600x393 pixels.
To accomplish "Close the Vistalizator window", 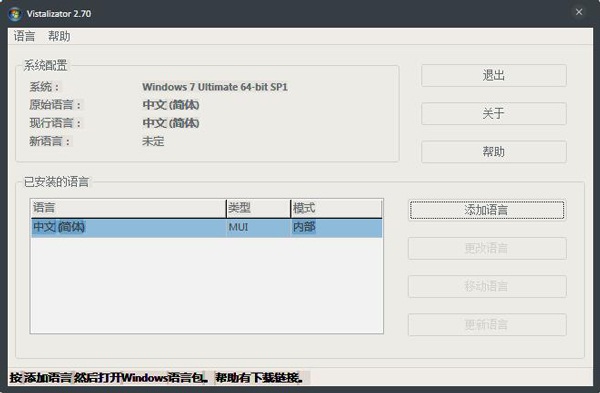I will click(579, 12).
